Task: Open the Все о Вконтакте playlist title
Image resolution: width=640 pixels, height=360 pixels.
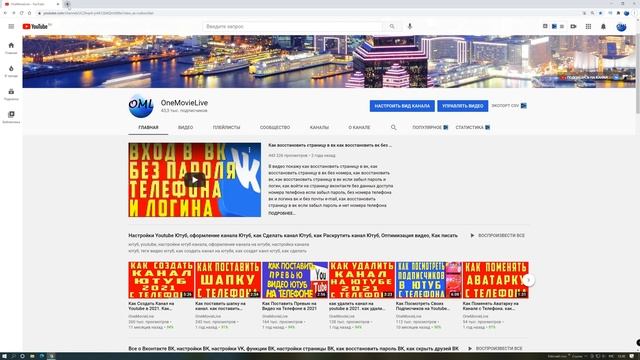Action: click(x=293, y=349)
